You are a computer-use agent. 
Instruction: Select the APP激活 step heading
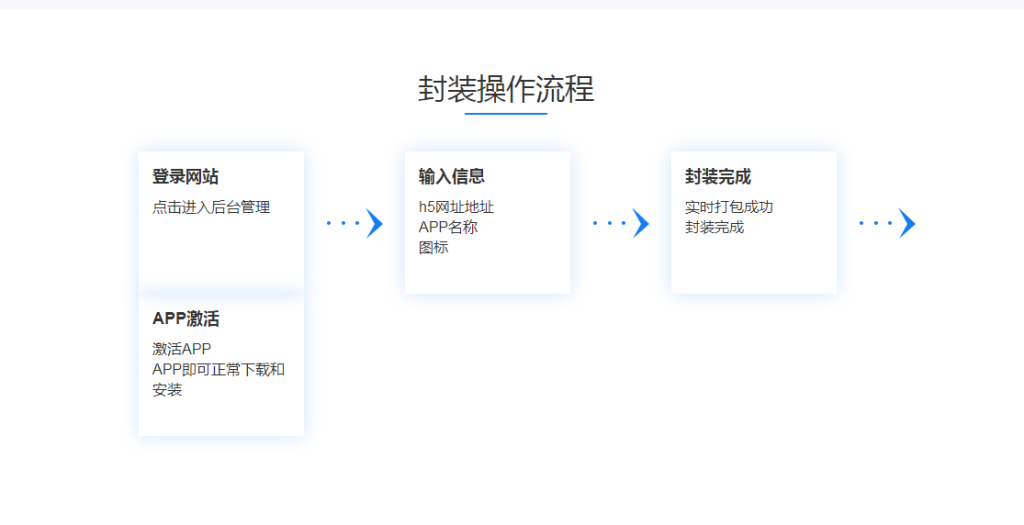[x=185, y=319]
